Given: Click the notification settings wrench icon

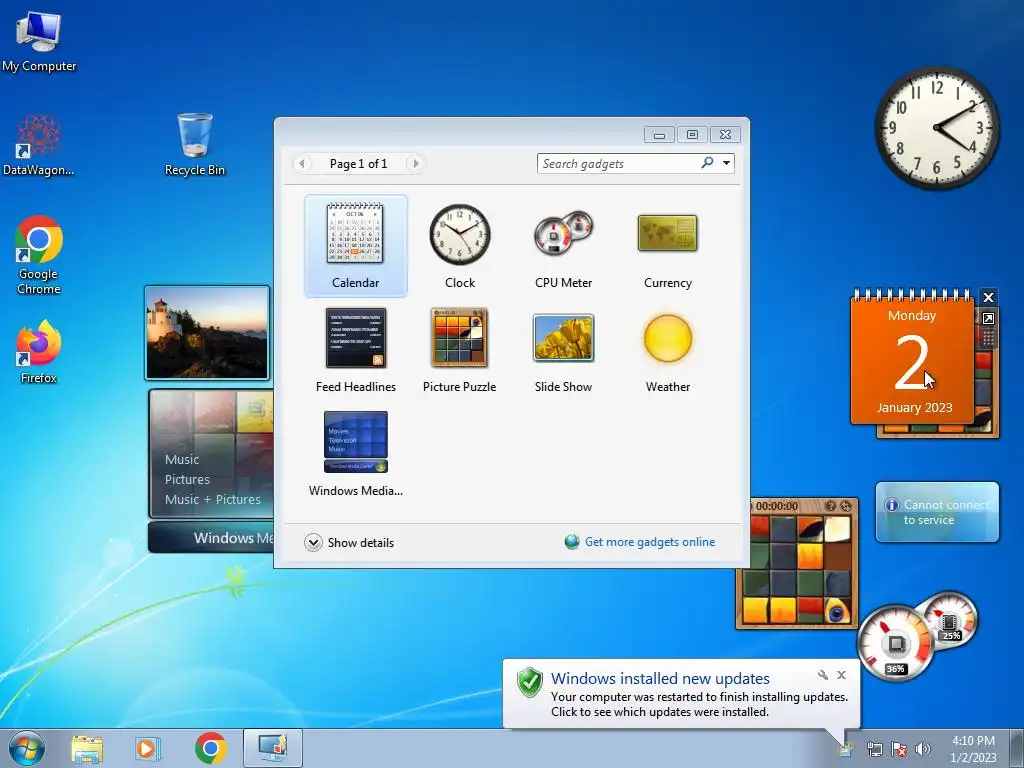Looking at the screenshot, I should 823,675.
